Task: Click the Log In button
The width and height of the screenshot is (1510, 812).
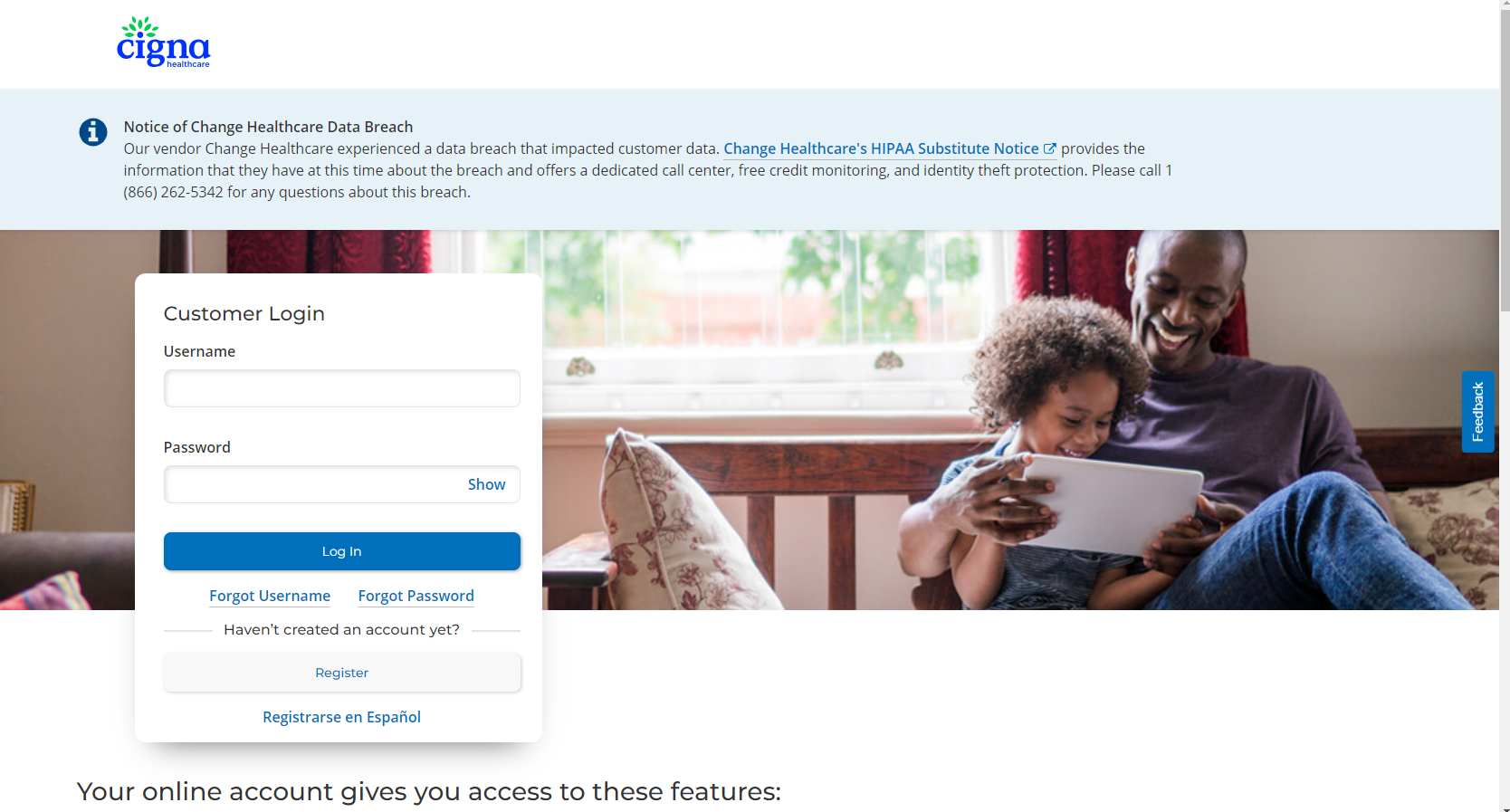Action: pos(342,551)
